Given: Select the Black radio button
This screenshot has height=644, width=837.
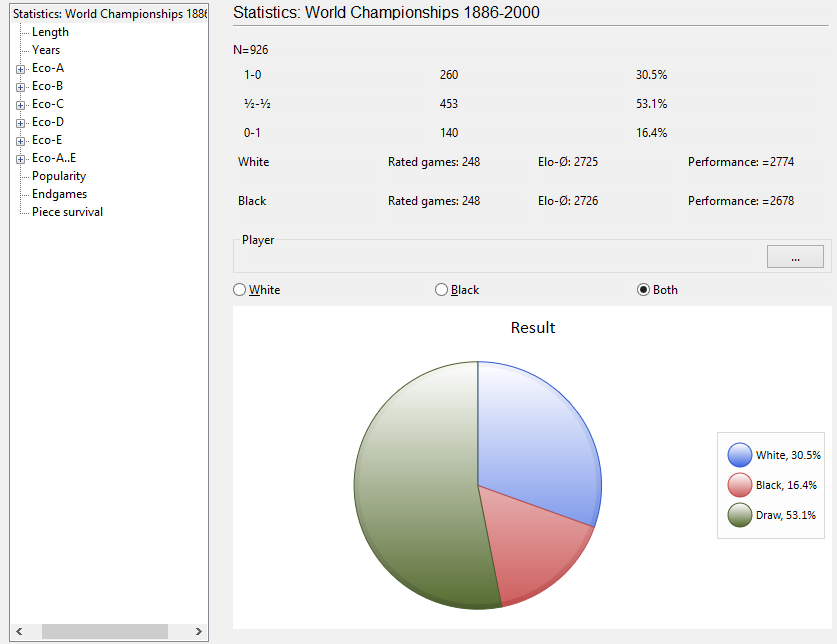Looking at the screenshot, I should tap(441, 290).
